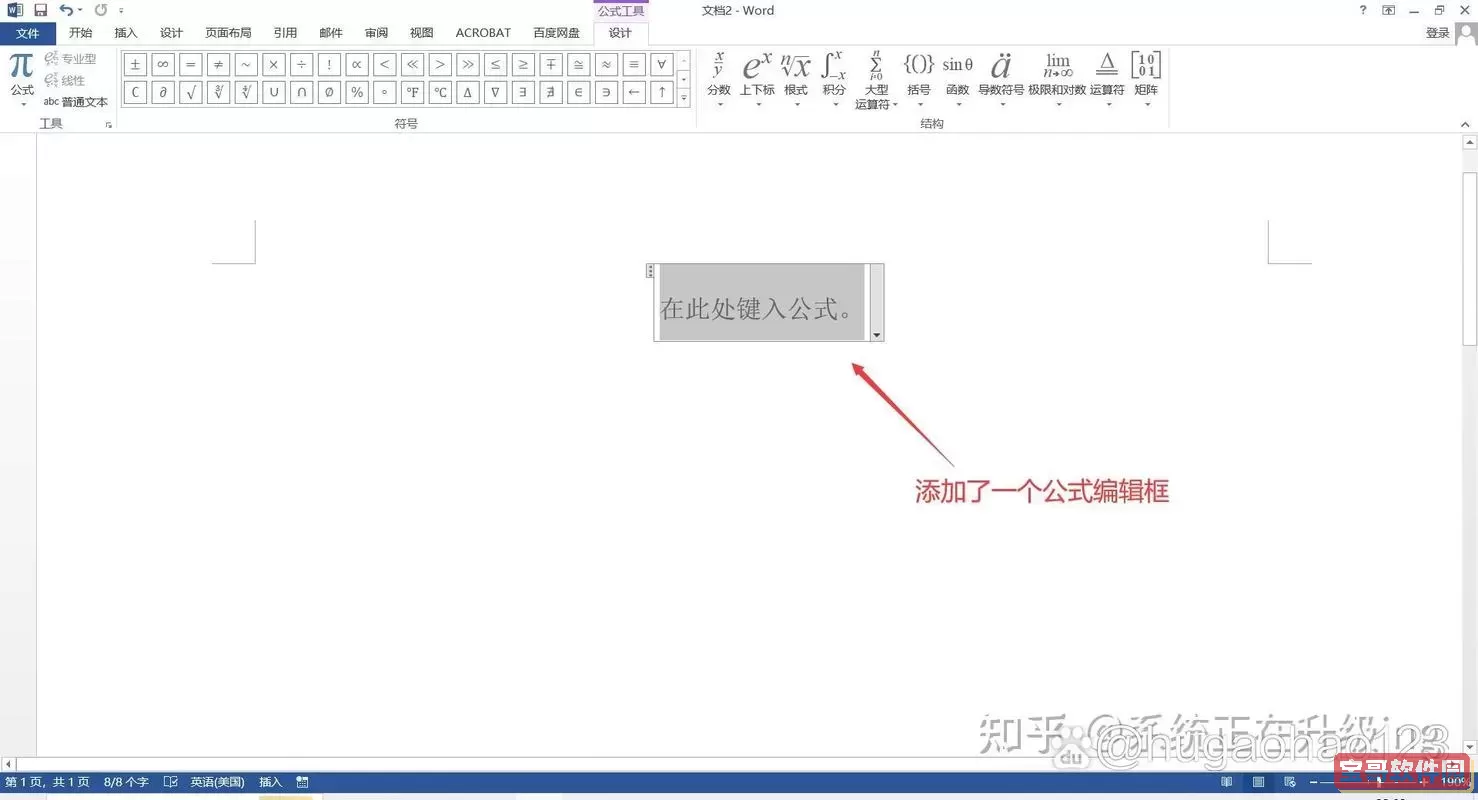
Task: Open the 矩阵 matrix structures dropdown
Action: pos(1146,80)
